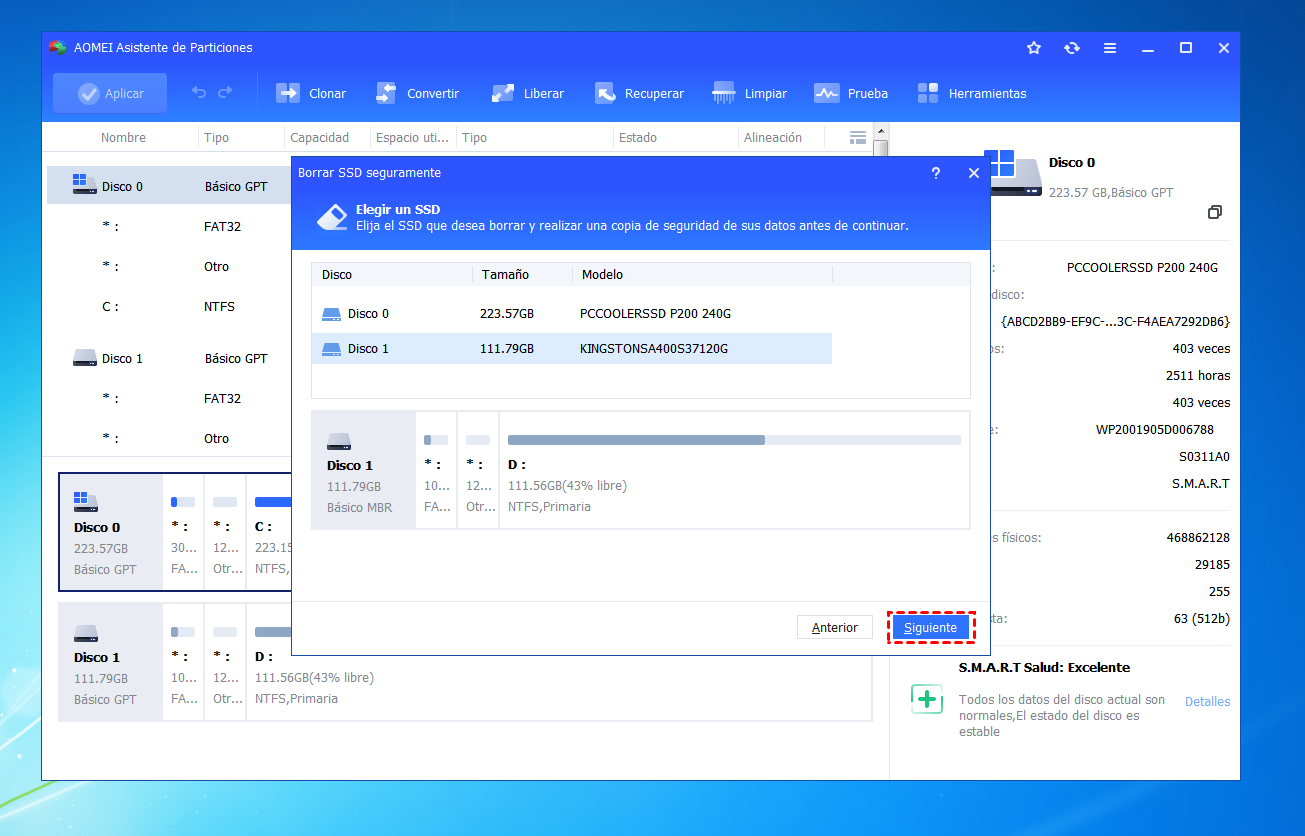This screenshot has width=1305, height=836.
Task: Click the Disco 1 block in the bottom disk map
Action: pos(110,662)
